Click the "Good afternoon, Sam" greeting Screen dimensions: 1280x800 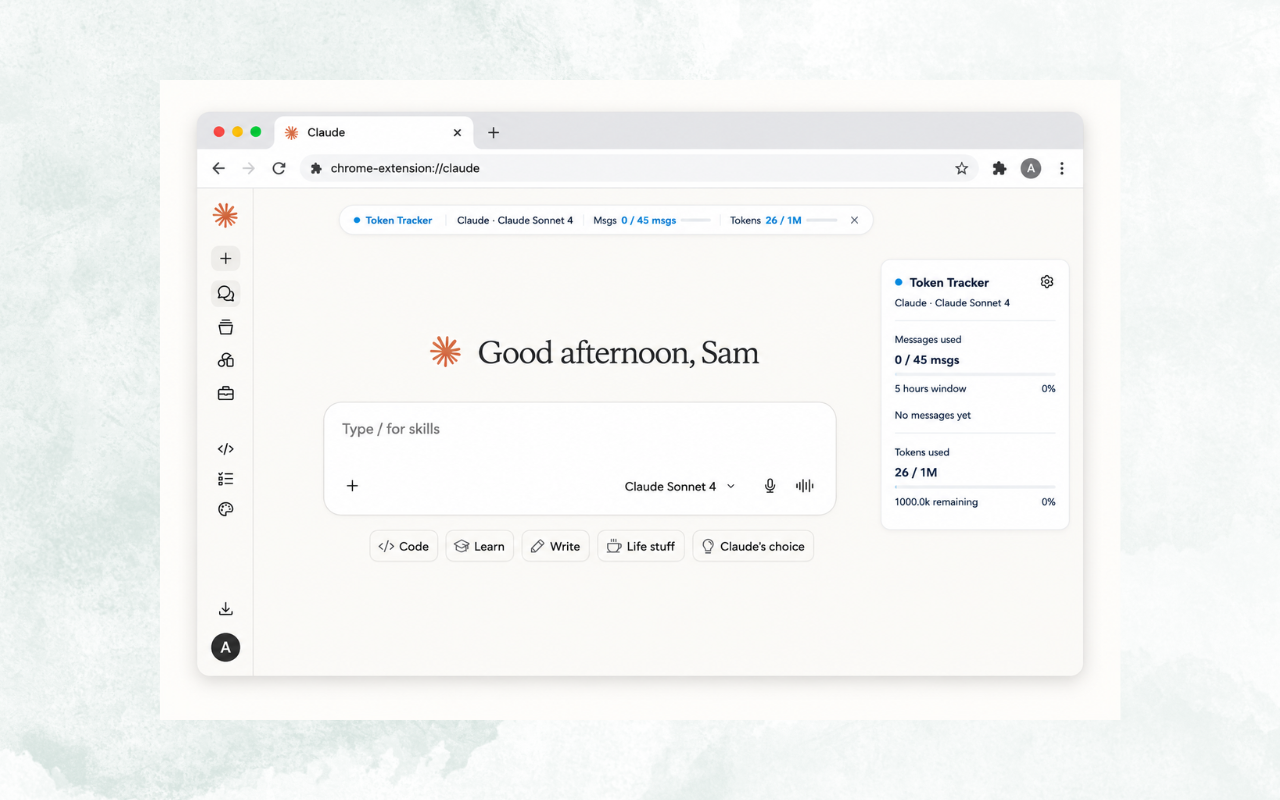click(x=618, y=352)
